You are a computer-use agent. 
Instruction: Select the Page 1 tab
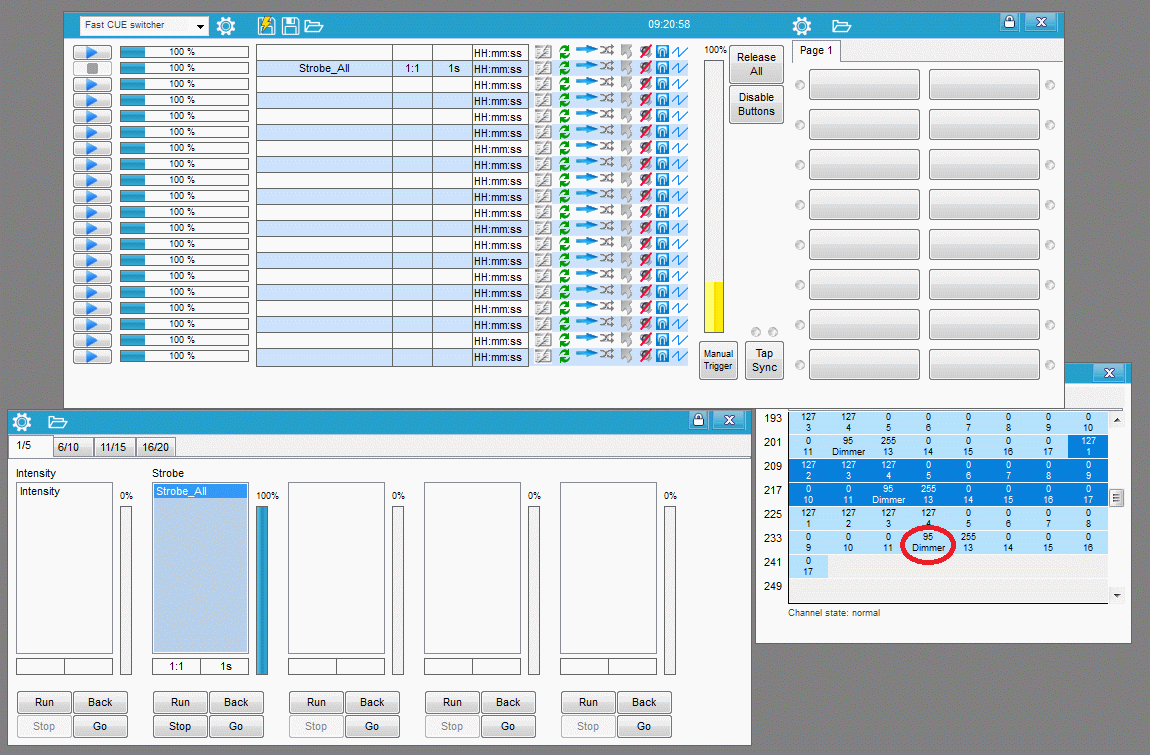click(816, 51)
